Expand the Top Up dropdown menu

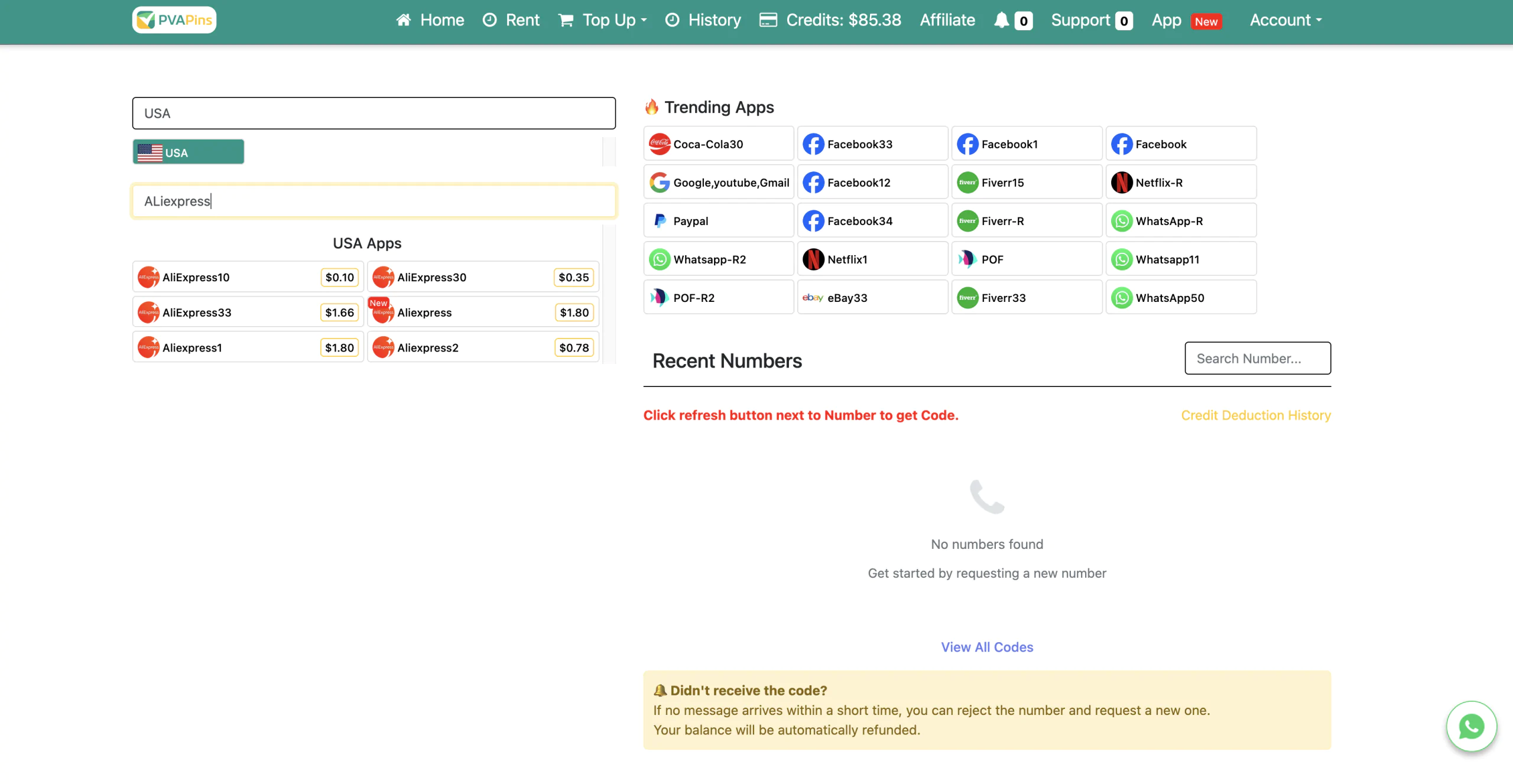pos(603,20)
